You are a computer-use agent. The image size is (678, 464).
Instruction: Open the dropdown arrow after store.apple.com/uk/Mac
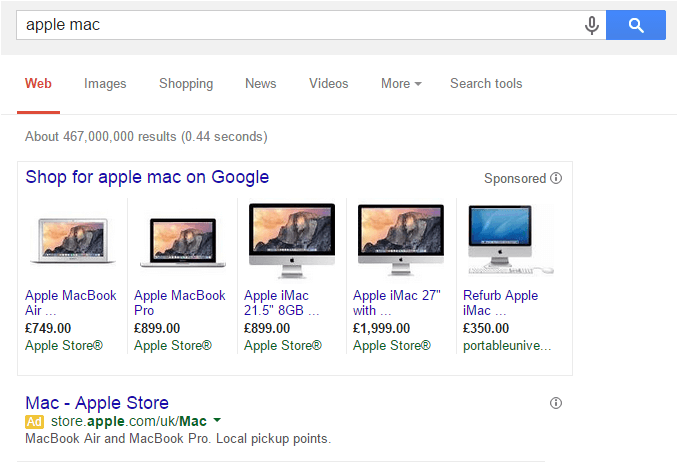pos(217,420)
